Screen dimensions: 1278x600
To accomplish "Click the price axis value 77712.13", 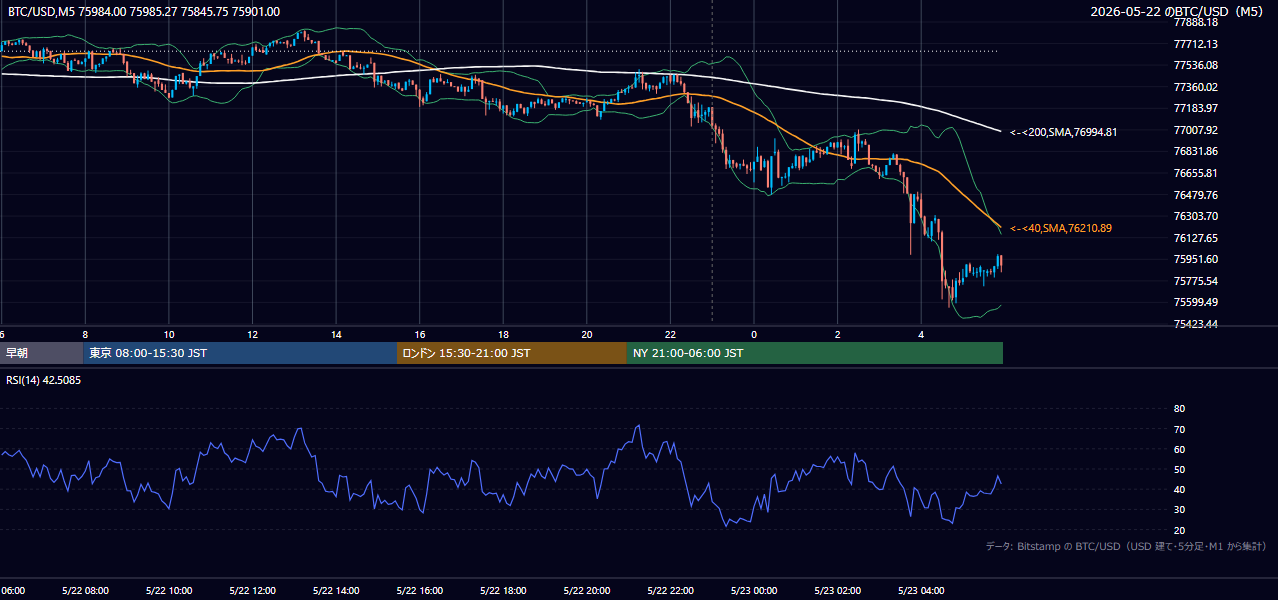I will (1196, 44).
